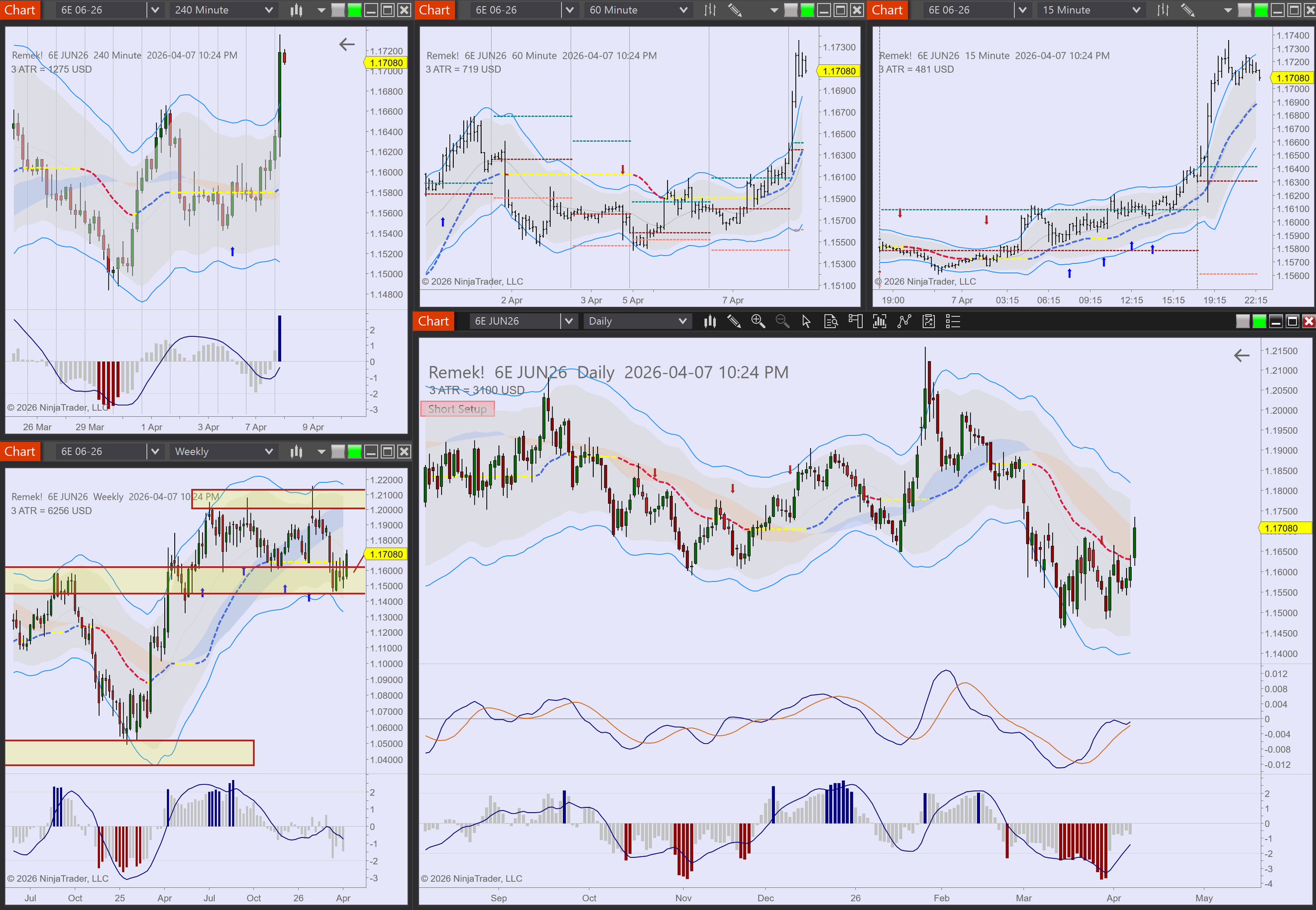1316x910 pixels.
Task: Open the 240 Minute interval dropdown
Action: pyautogui.click(x=268, y=9)
